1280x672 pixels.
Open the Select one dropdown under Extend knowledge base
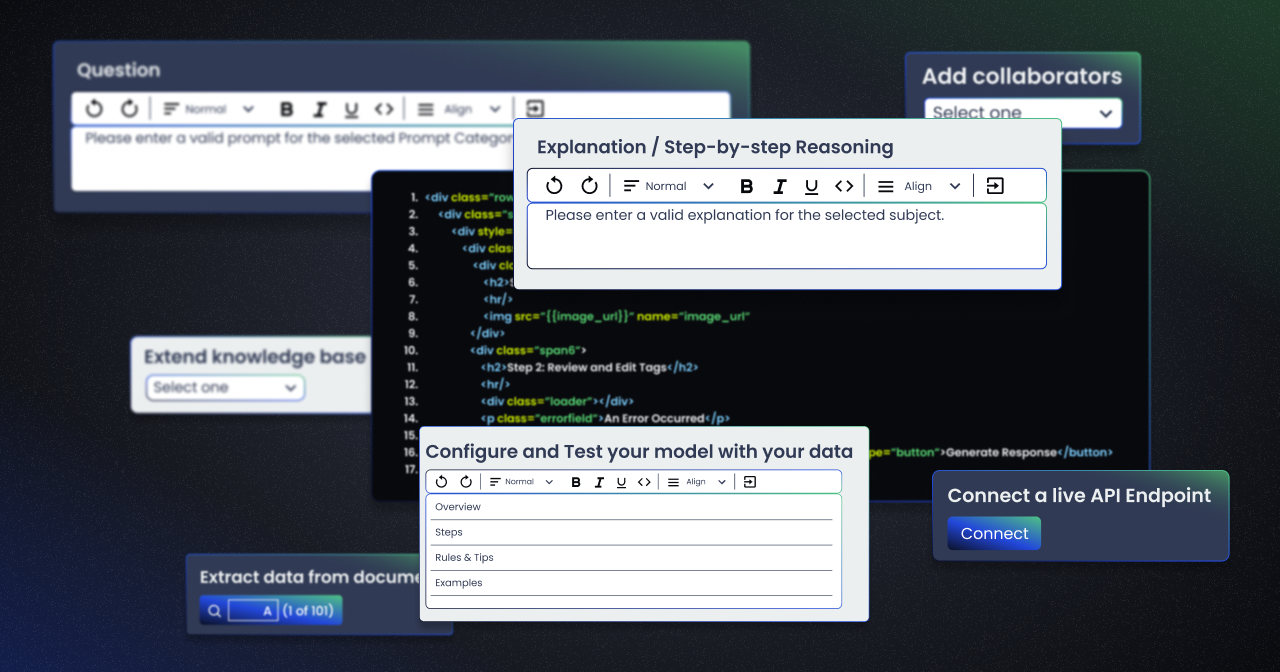(x=225, y=388)
